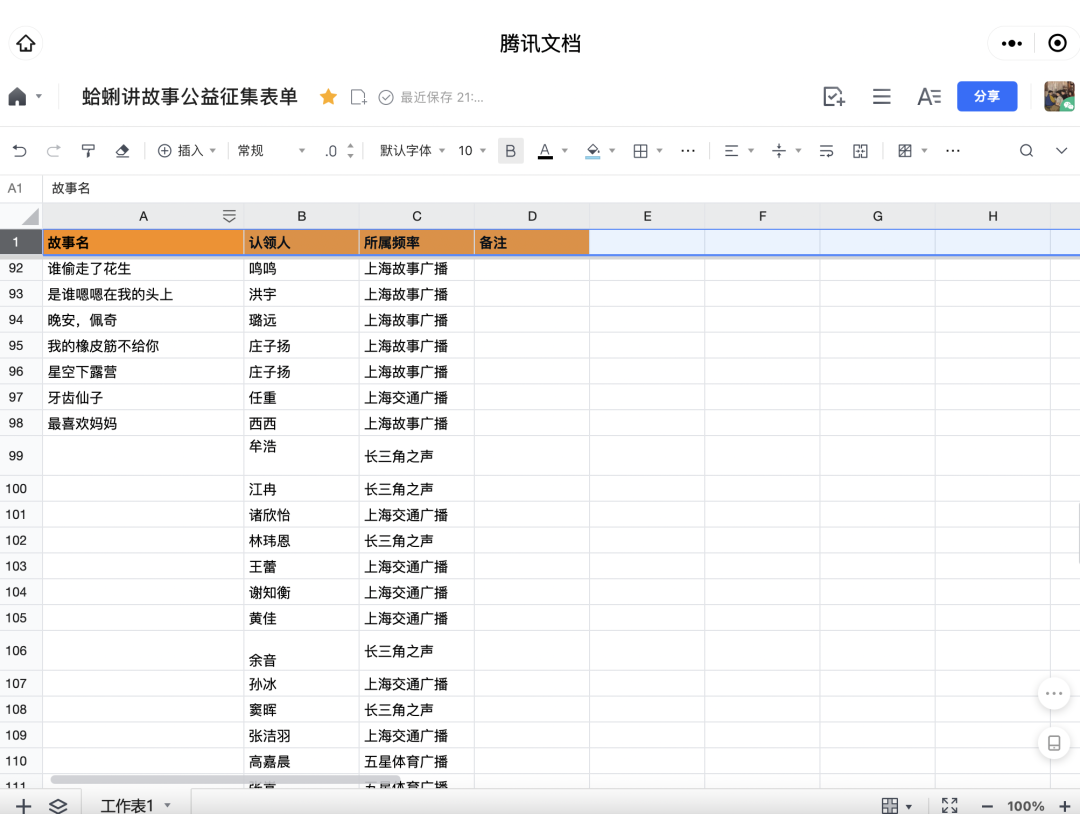Open the 默认字体 font dropdown
Viewport: 1080px width, 814px height.
412,151
